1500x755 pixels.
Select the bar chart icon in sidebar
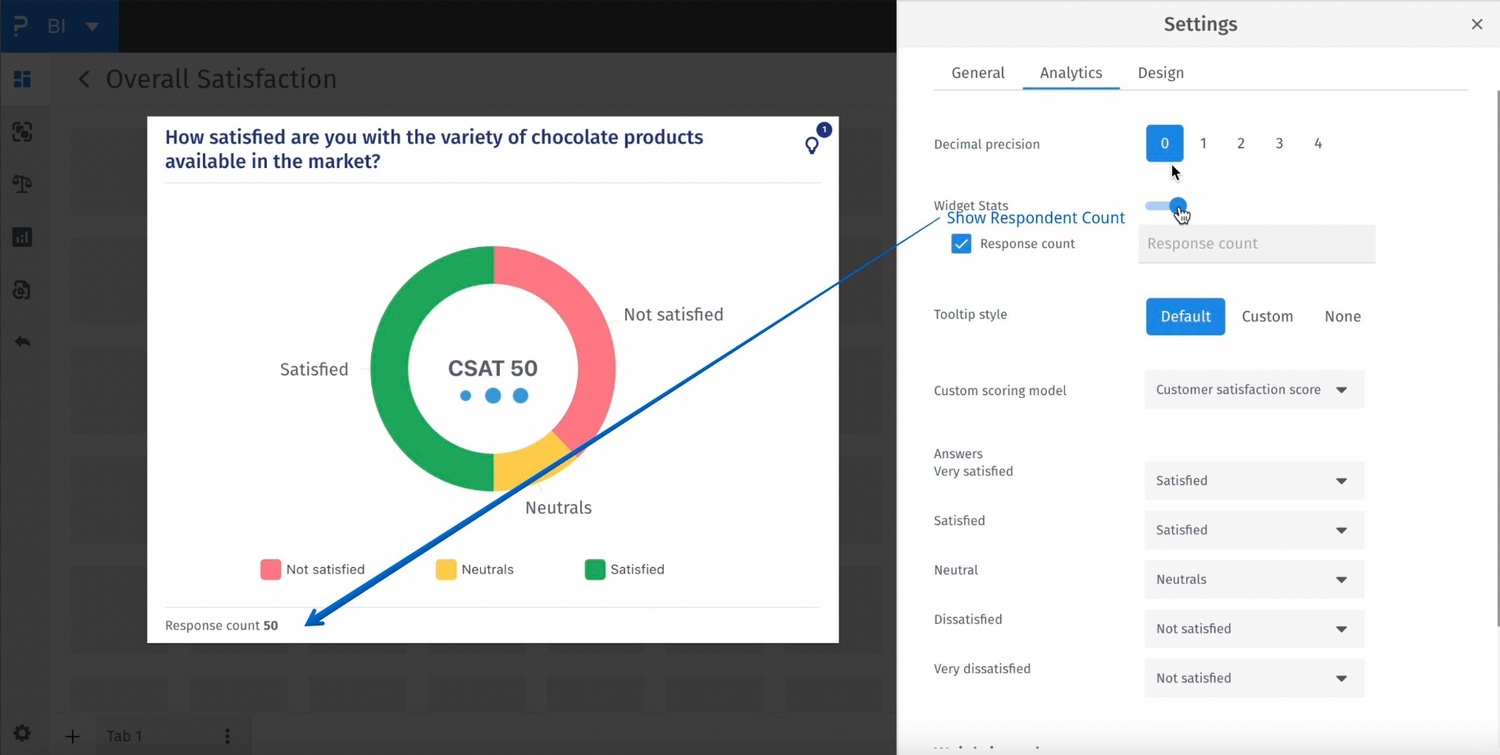[x=22, y=237]
